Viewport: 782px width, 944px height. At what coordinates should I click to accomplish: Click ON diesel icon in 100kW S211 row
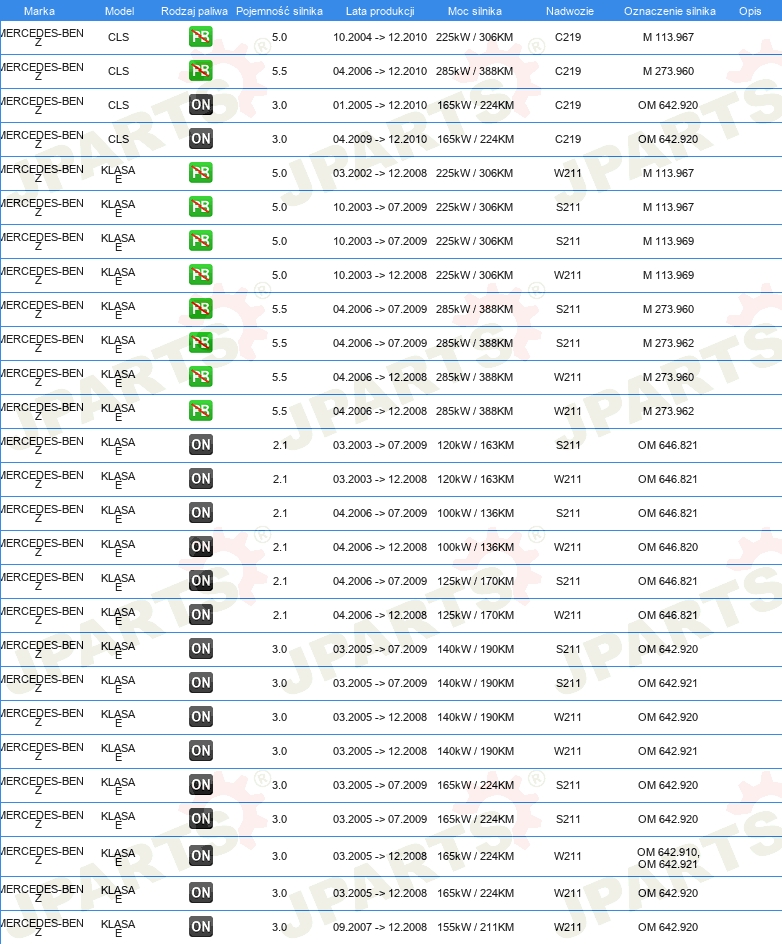[200, 513]
